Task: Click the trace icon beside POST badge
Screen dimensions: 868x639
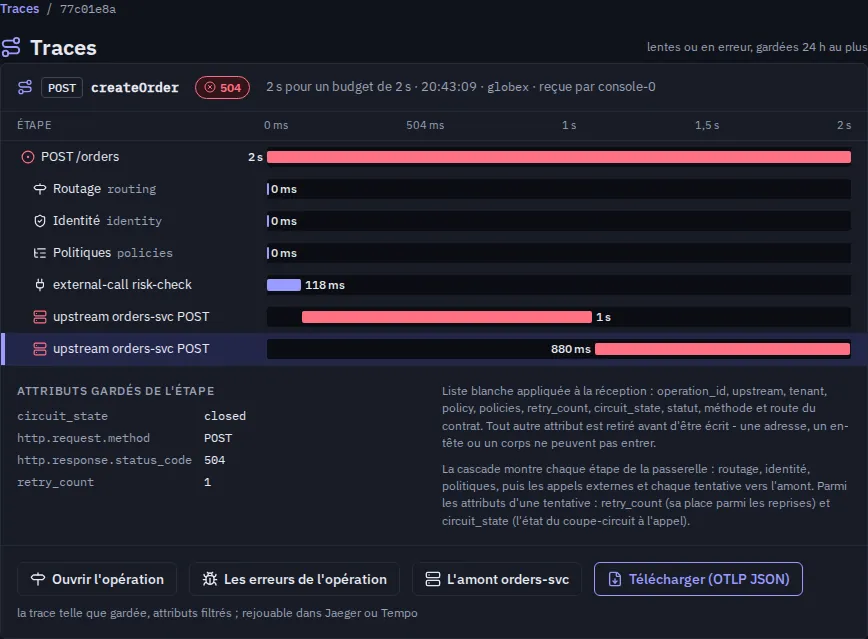Action: point(25,87)
